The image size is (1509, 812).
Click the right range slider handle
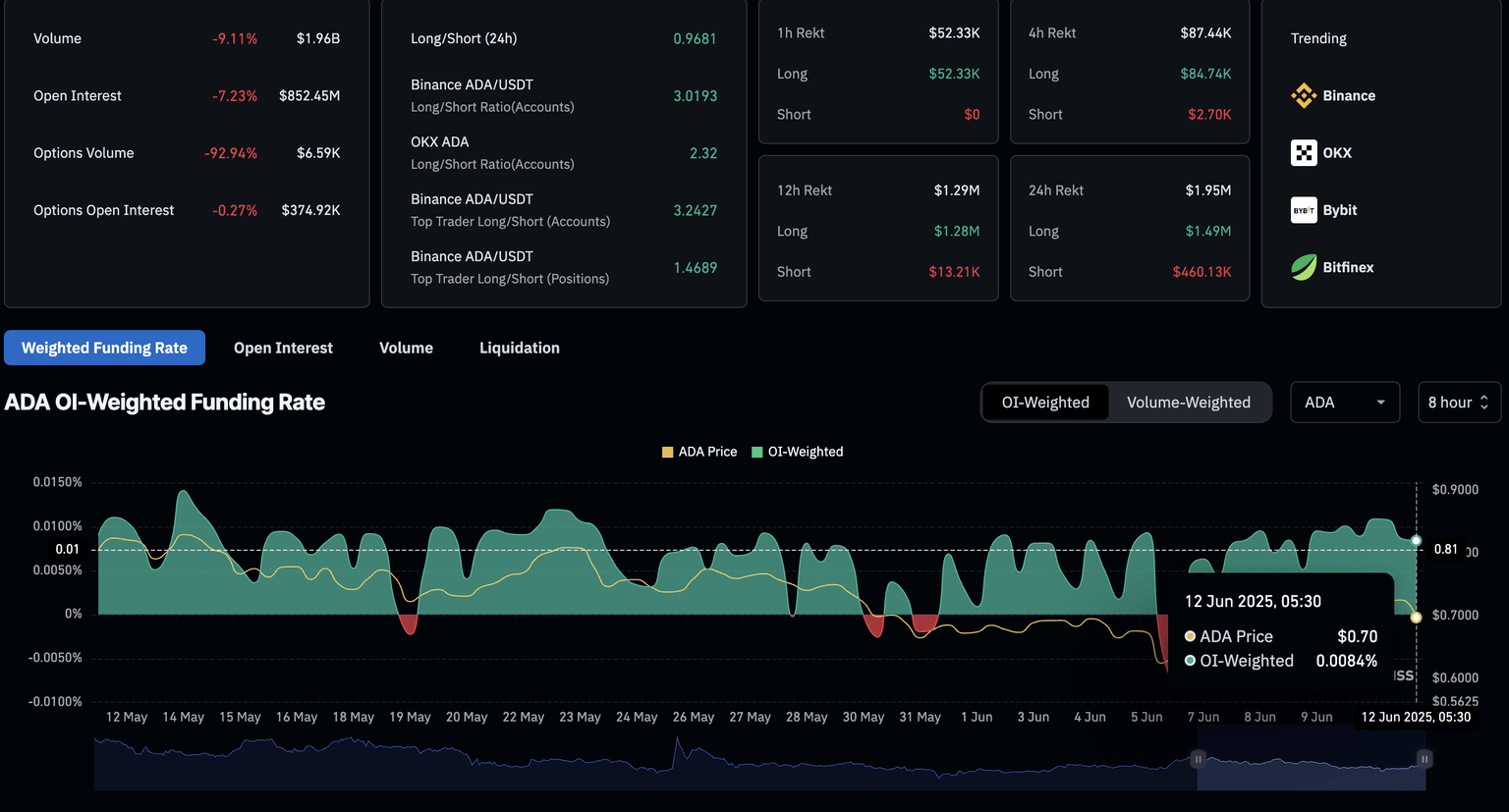pos(1424,759)
